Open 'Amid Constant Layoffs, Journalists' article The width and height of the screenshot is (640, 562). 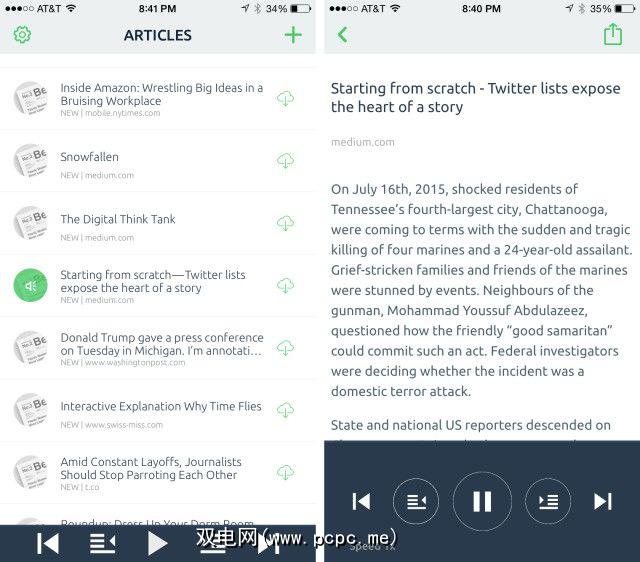click(x=158, y=473)
